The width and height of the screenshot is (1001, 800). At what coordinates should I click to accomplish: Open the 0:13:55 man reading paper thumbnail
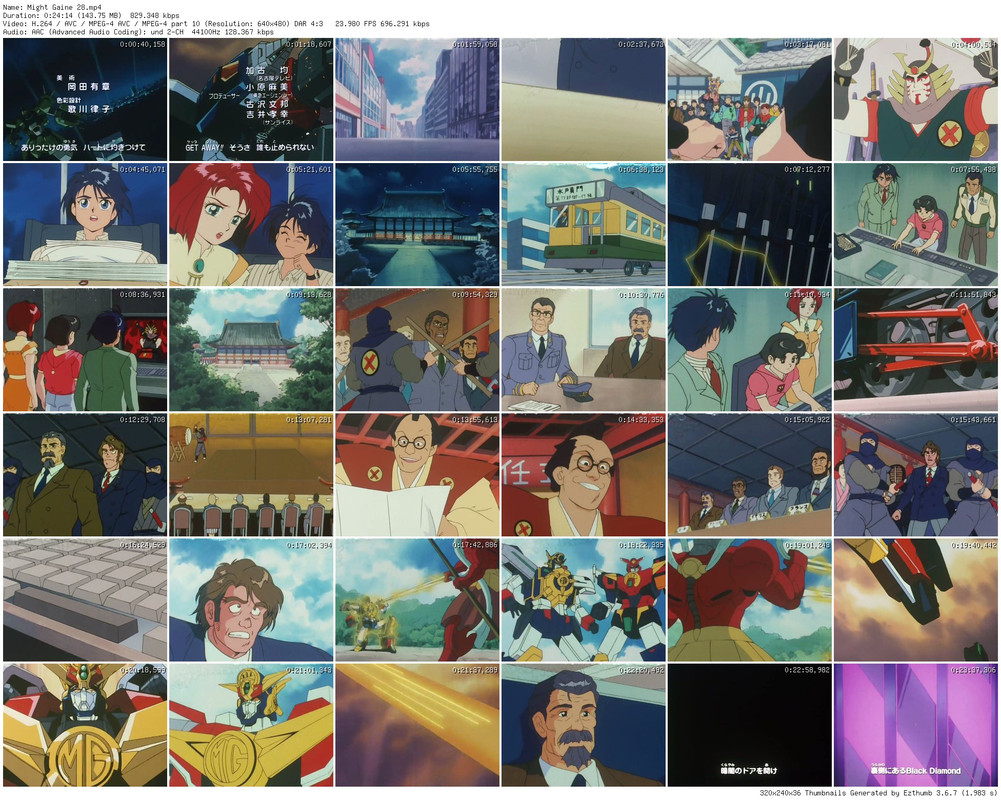(418, 475)
